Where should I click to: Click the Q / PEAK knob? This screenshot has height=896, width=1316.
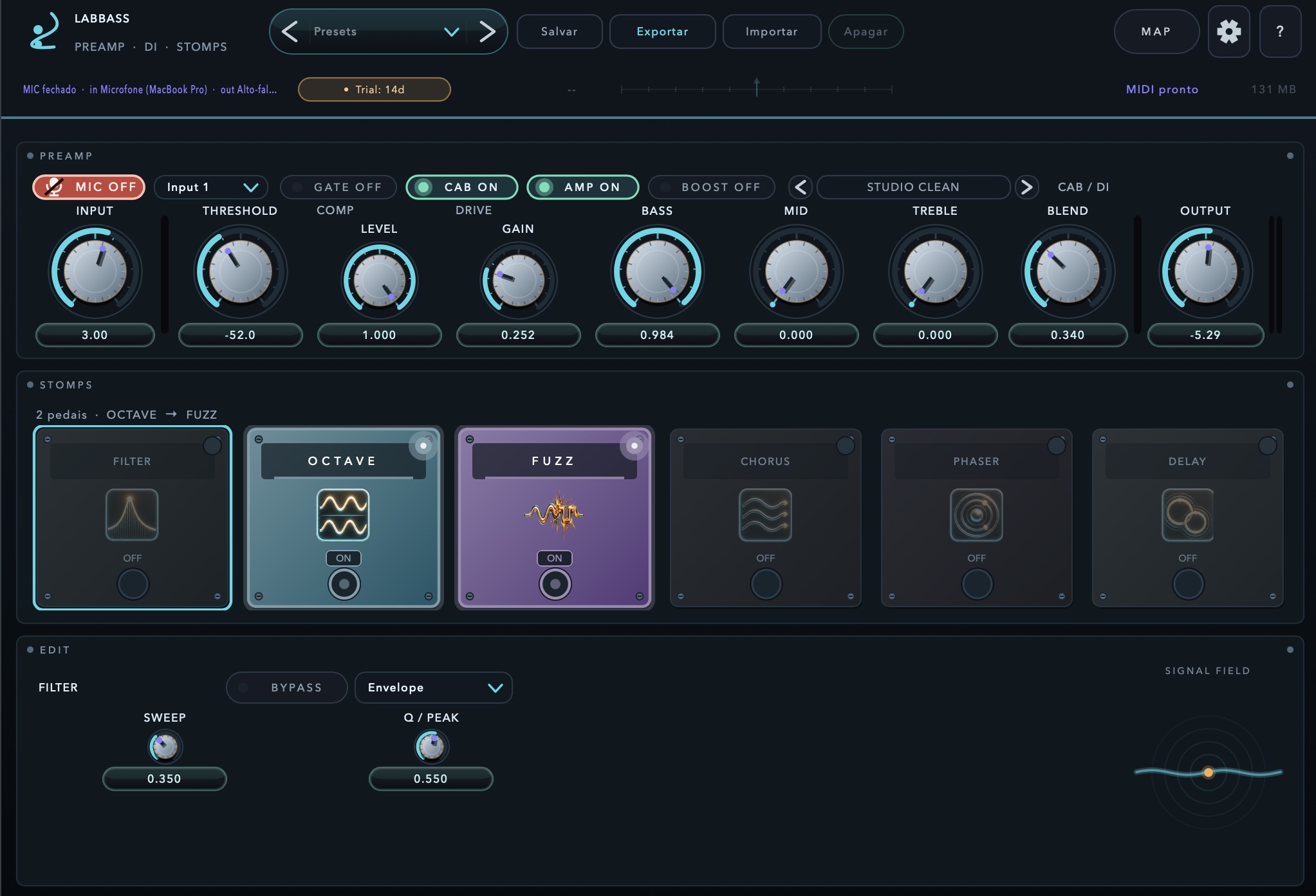tap(431, 747)
